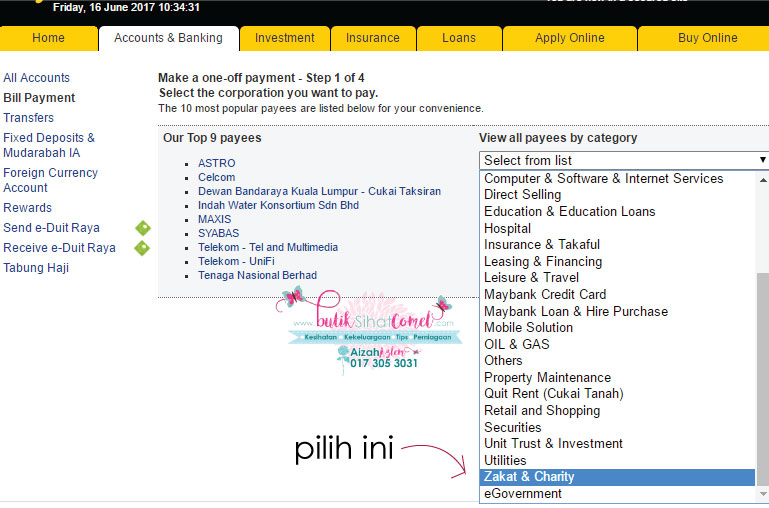Choose ASTRO payee
The image size is (769, 508).
click(x=217, y=163)
